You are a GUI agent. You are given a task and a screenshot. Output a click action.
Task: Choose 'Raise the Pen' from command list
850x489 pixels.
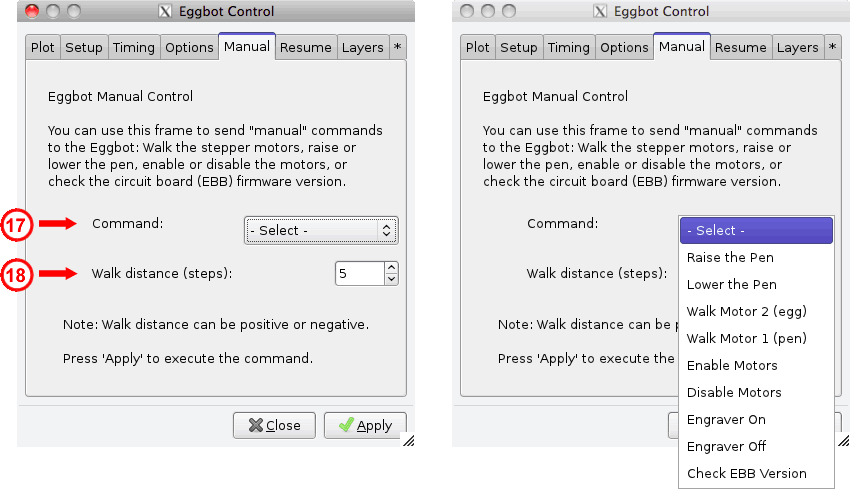(730, 257)
